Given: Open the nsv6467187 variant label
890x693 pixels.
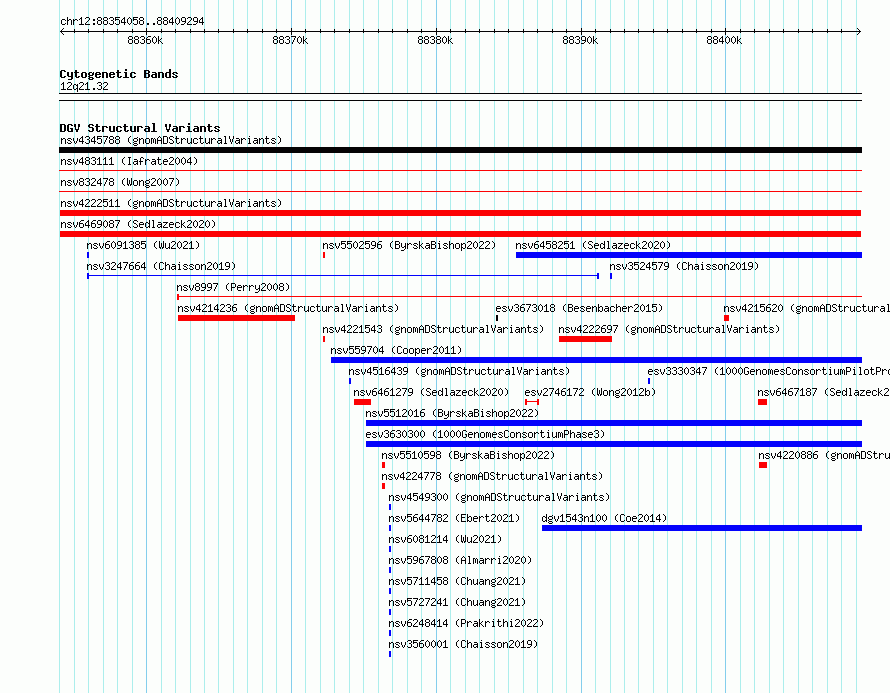Looking at the screenshot, I should [823, 392].
